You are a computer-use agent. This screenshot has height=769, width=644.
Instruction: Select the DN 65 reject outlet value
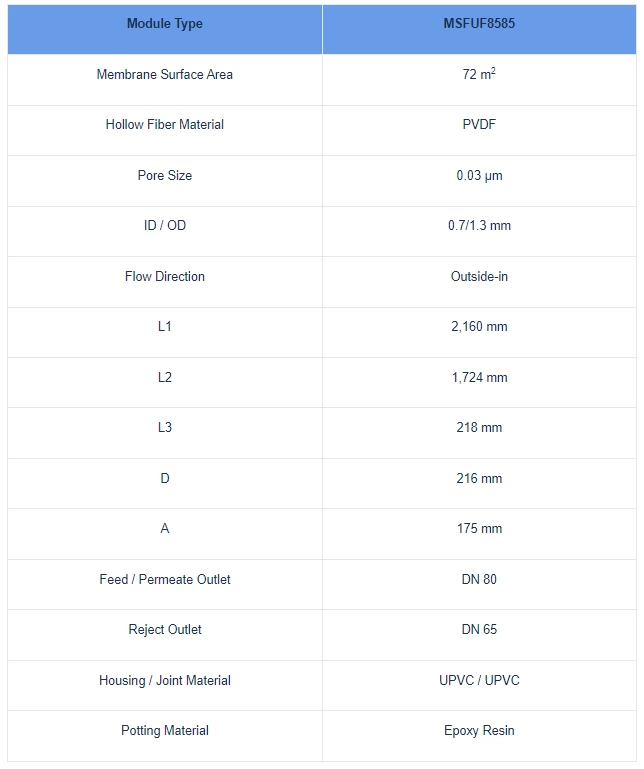[479, 630]
